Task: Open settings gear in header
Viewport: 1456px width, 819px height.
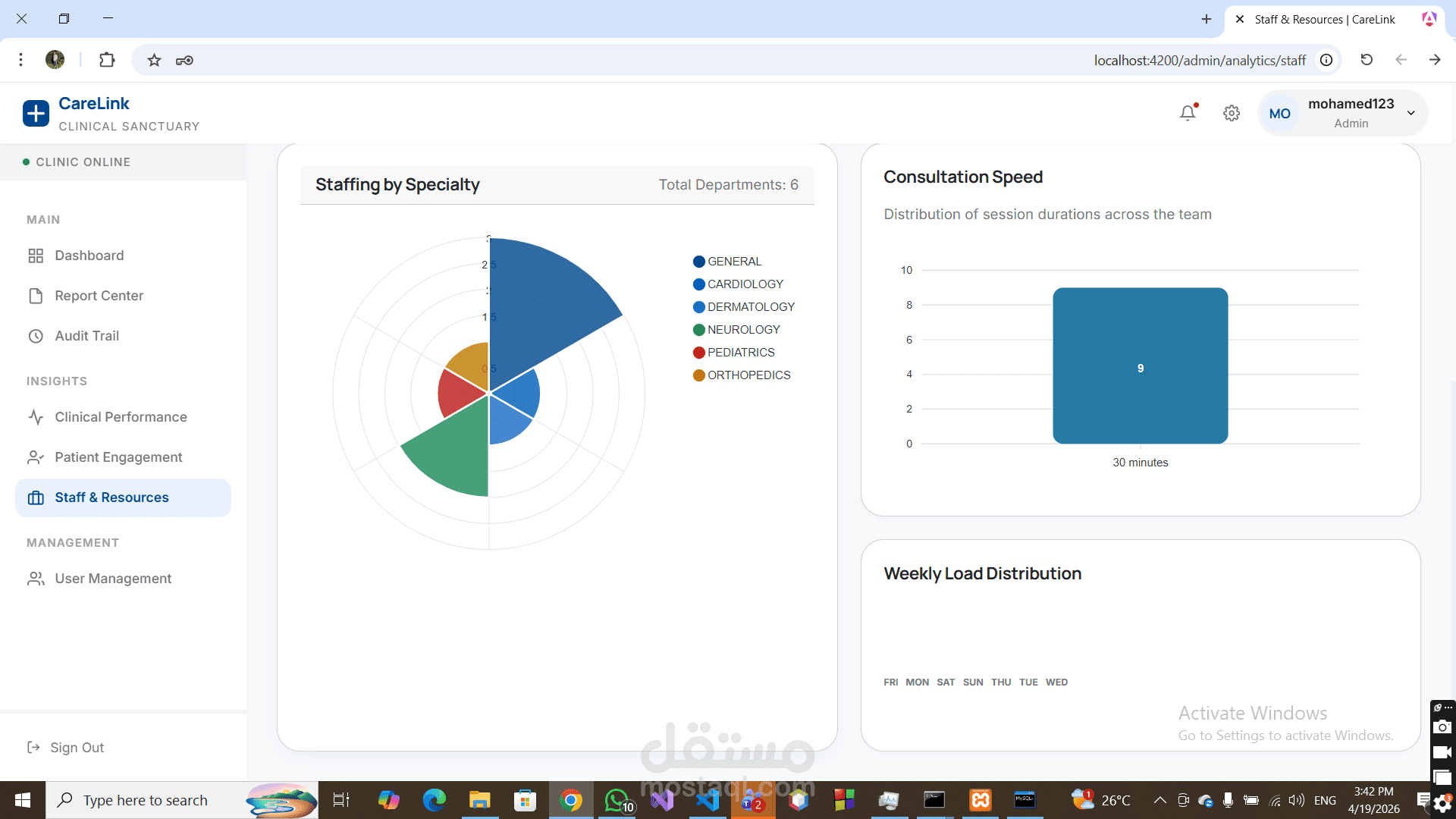Action: tap(1232, 113)
